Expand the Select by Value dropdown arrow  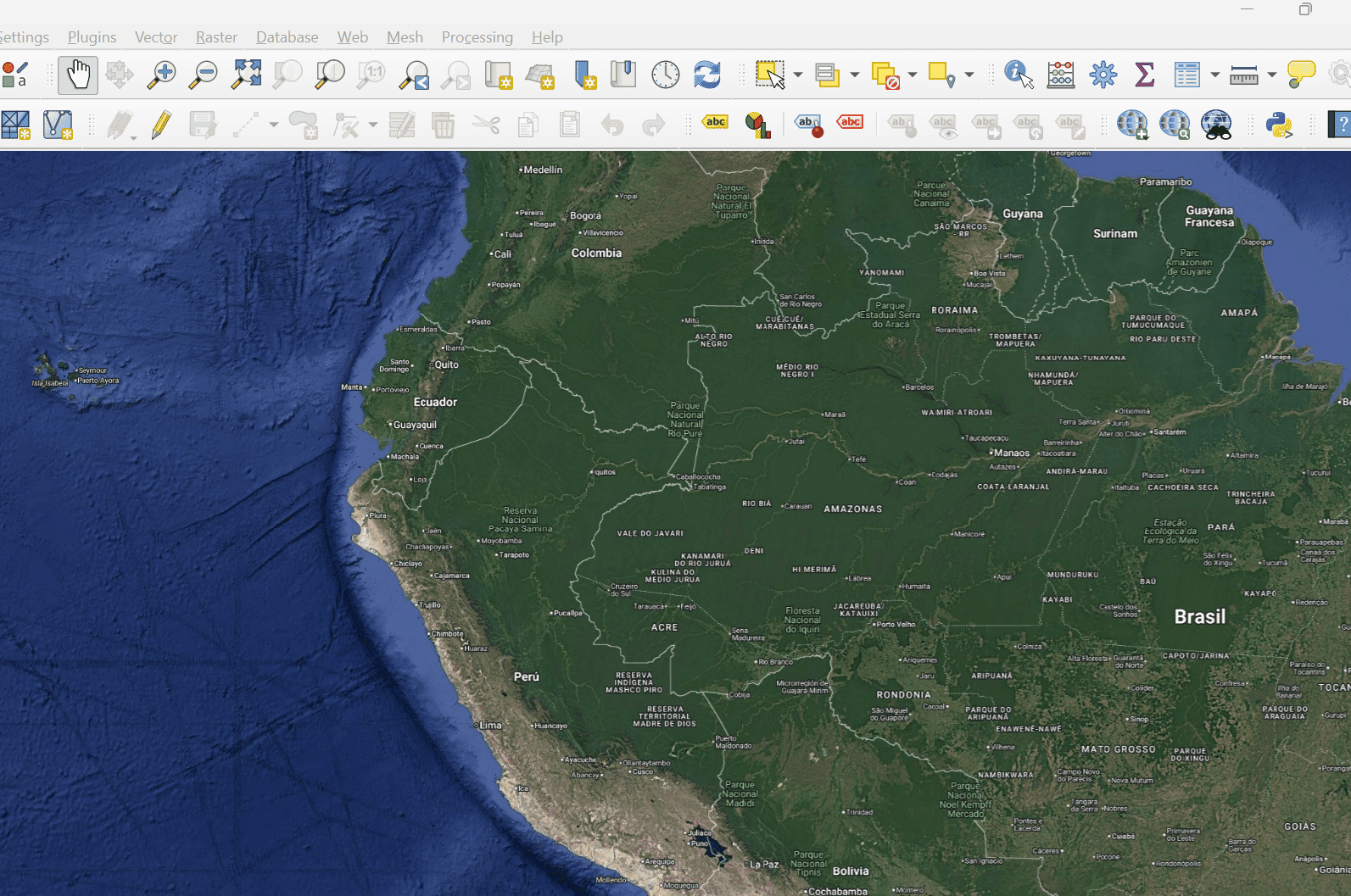(x=855, y=75)
